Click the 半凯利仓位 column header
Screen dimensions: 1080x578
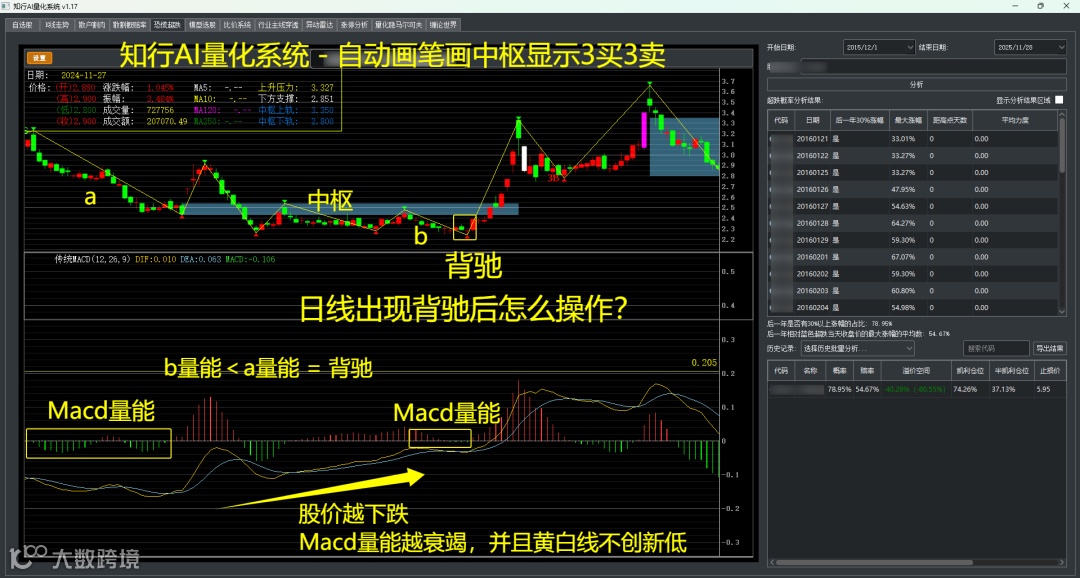pos(1011,370)
